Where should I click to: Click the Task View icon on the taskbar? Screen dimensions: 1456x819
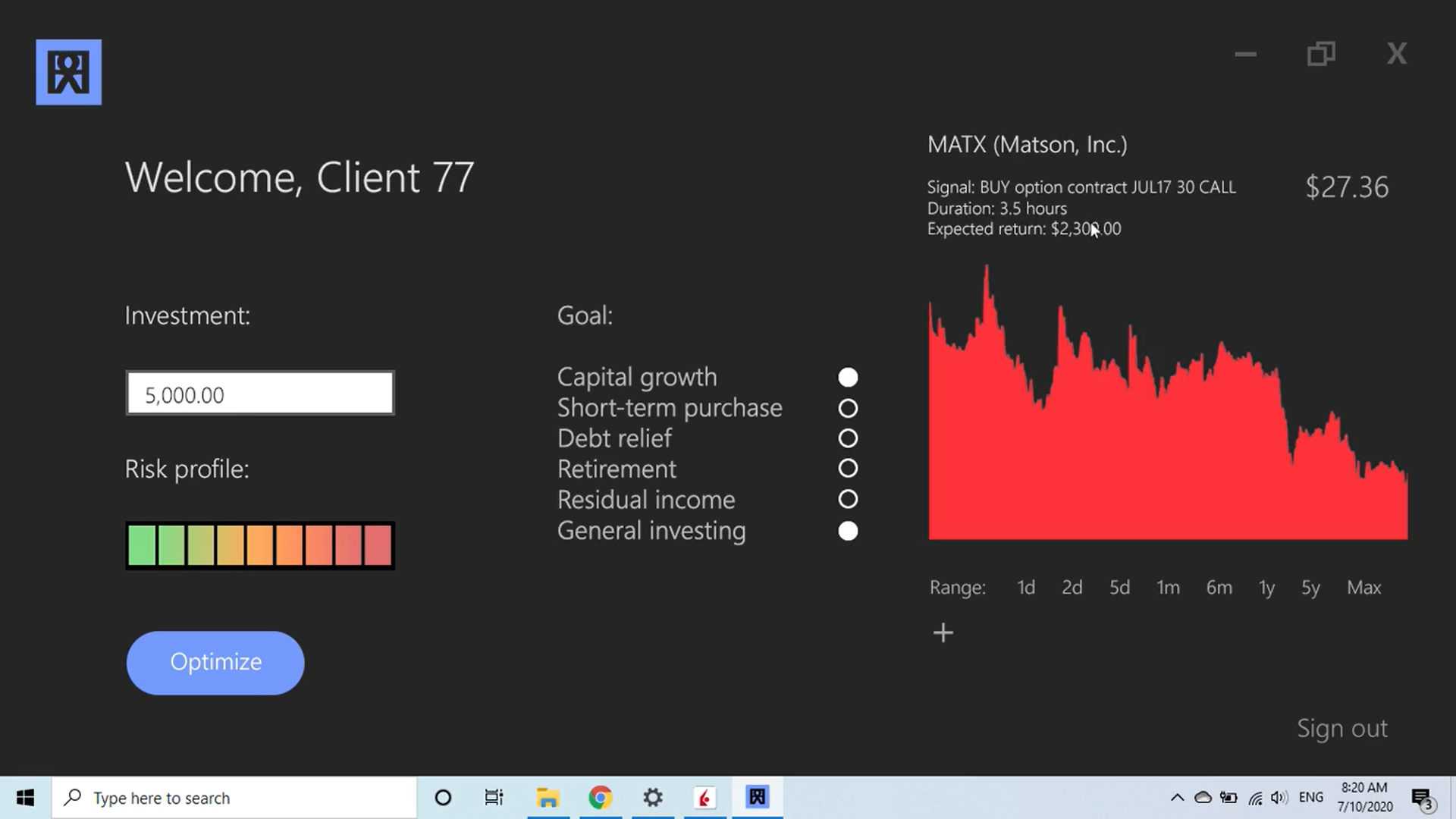[494, 798]
